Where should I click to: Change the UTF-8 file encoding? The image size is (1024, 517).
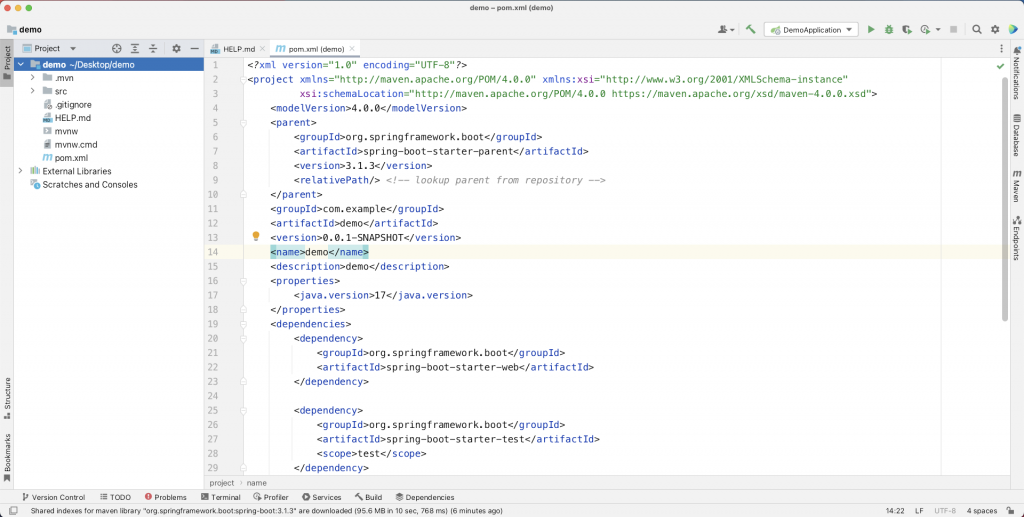[x=945, y=510]
